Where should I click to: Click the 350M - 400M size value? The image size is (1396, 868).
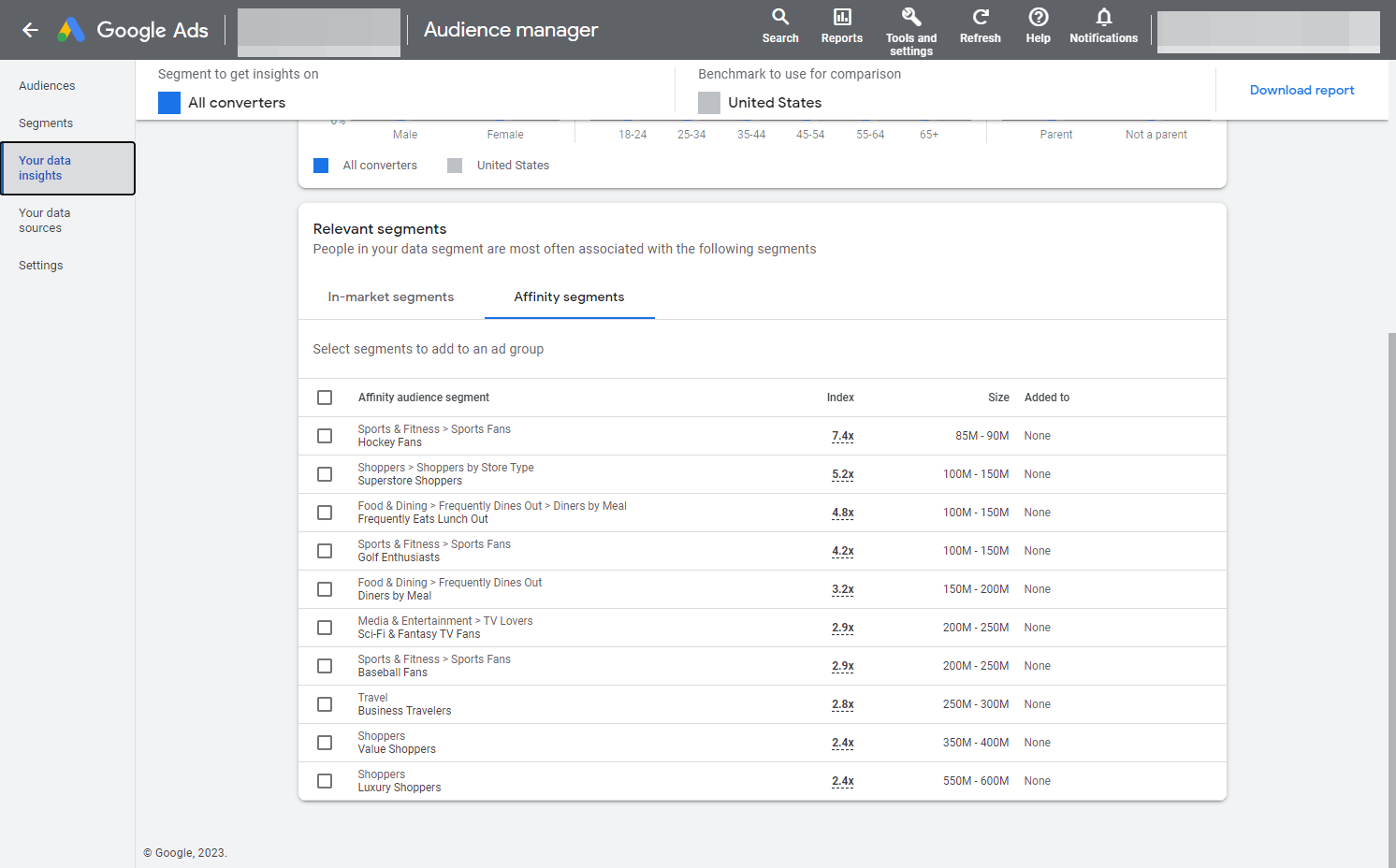(x=976, y=743)
